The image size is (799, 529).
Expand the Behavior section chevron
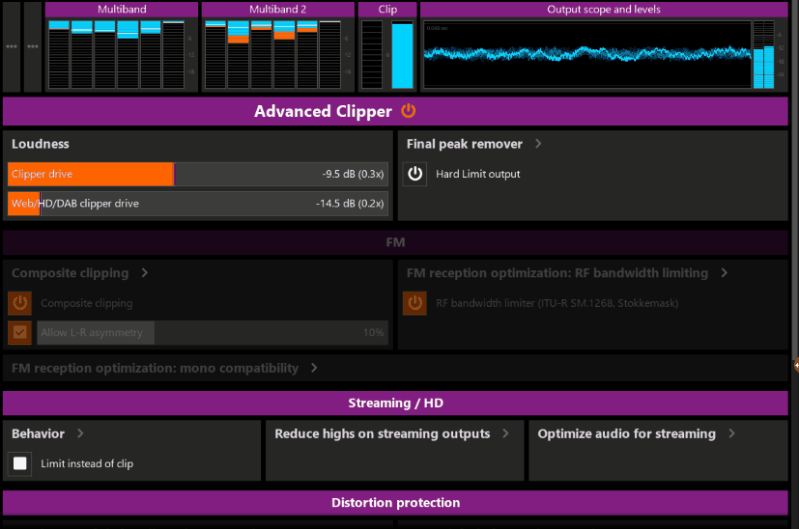point(80,434)
